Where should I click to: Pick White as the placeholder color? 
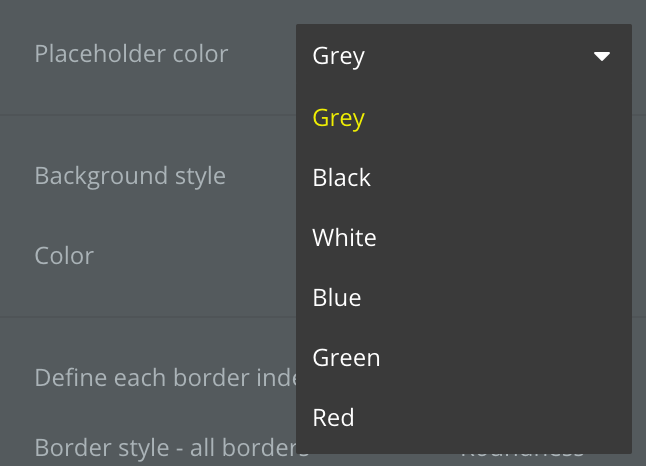344,238
